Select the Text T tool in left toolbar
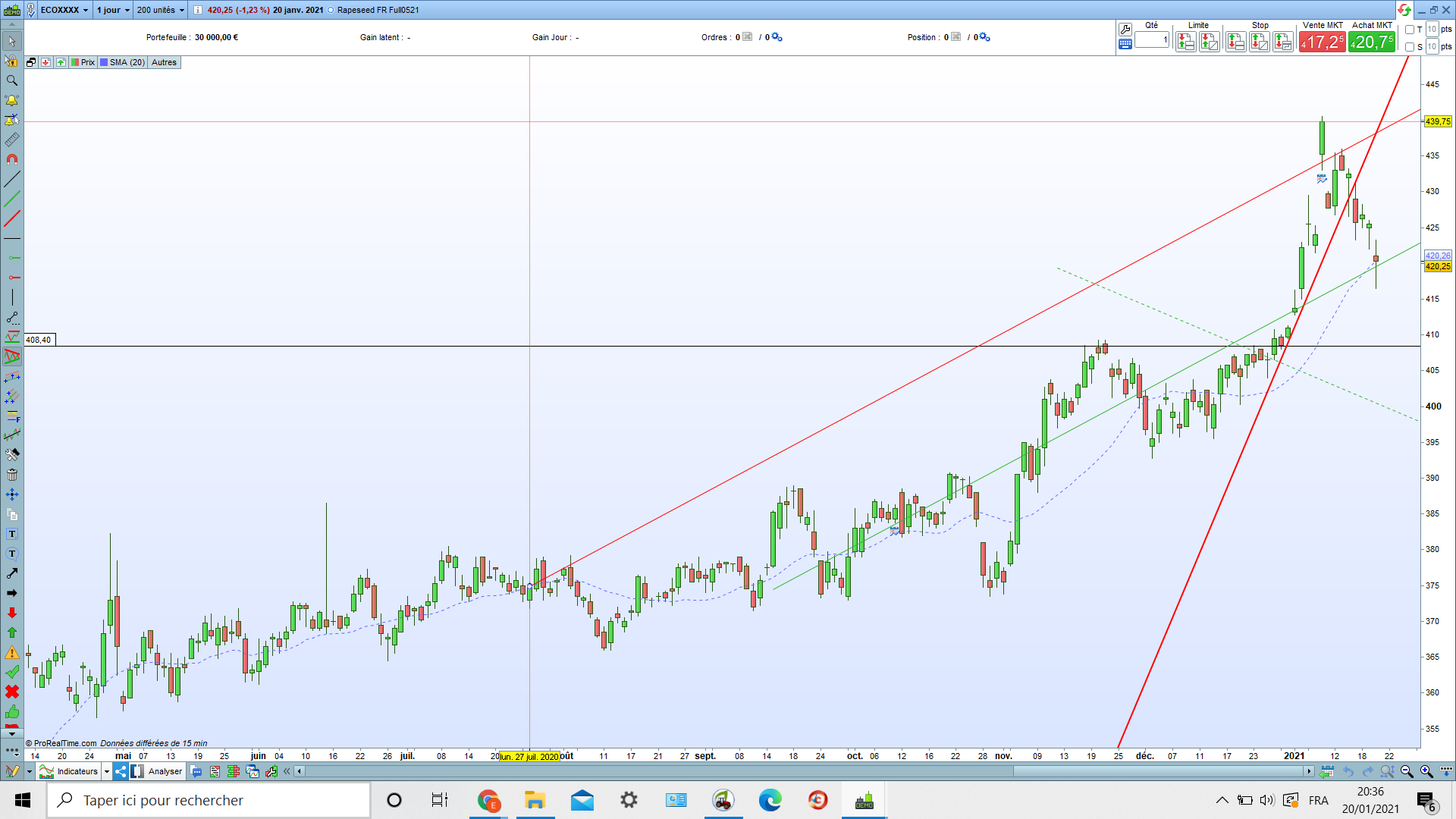 (11, 534)
